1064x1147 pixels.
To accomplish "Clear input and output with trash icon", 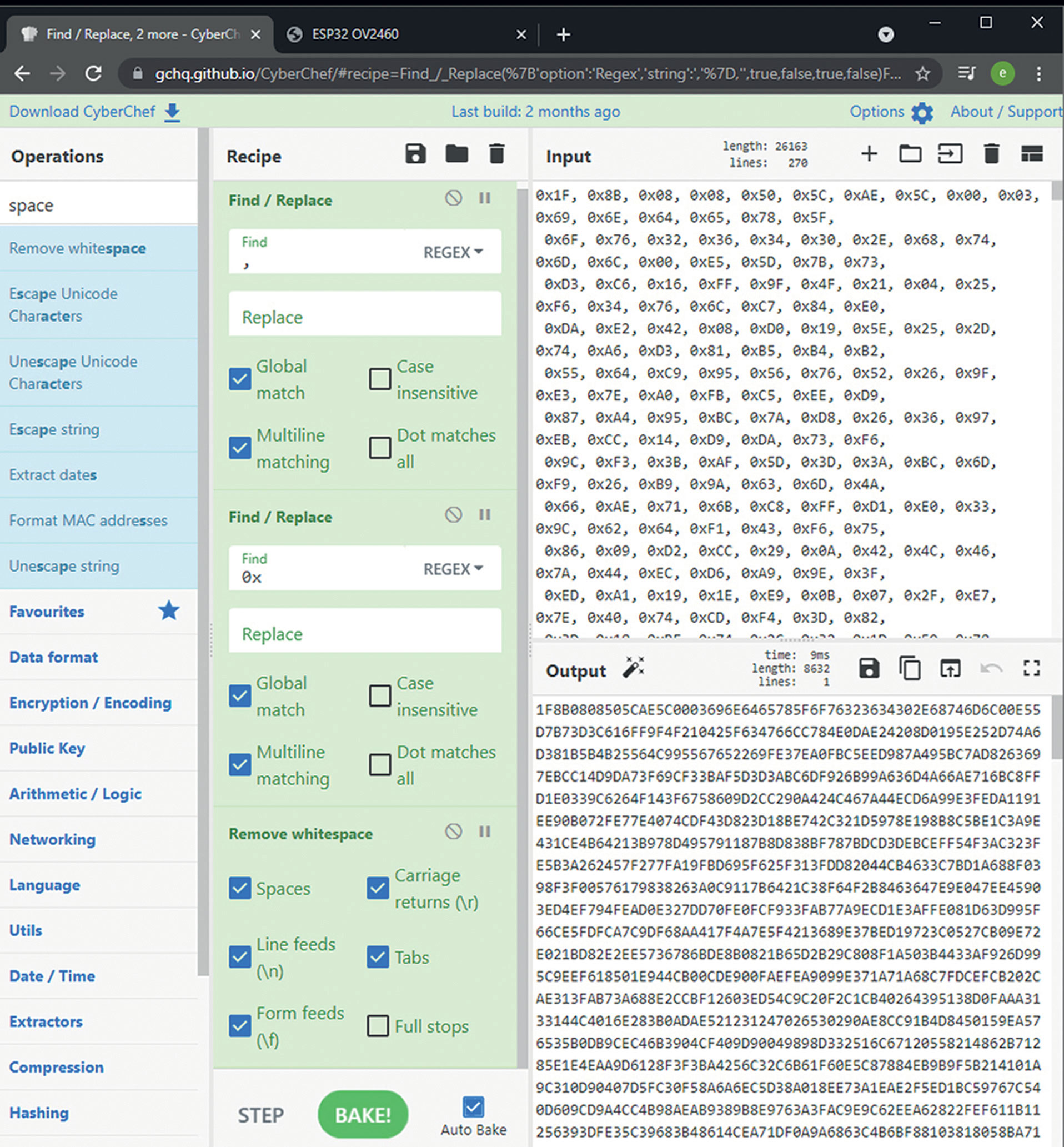I will click(x=991, y=154).
